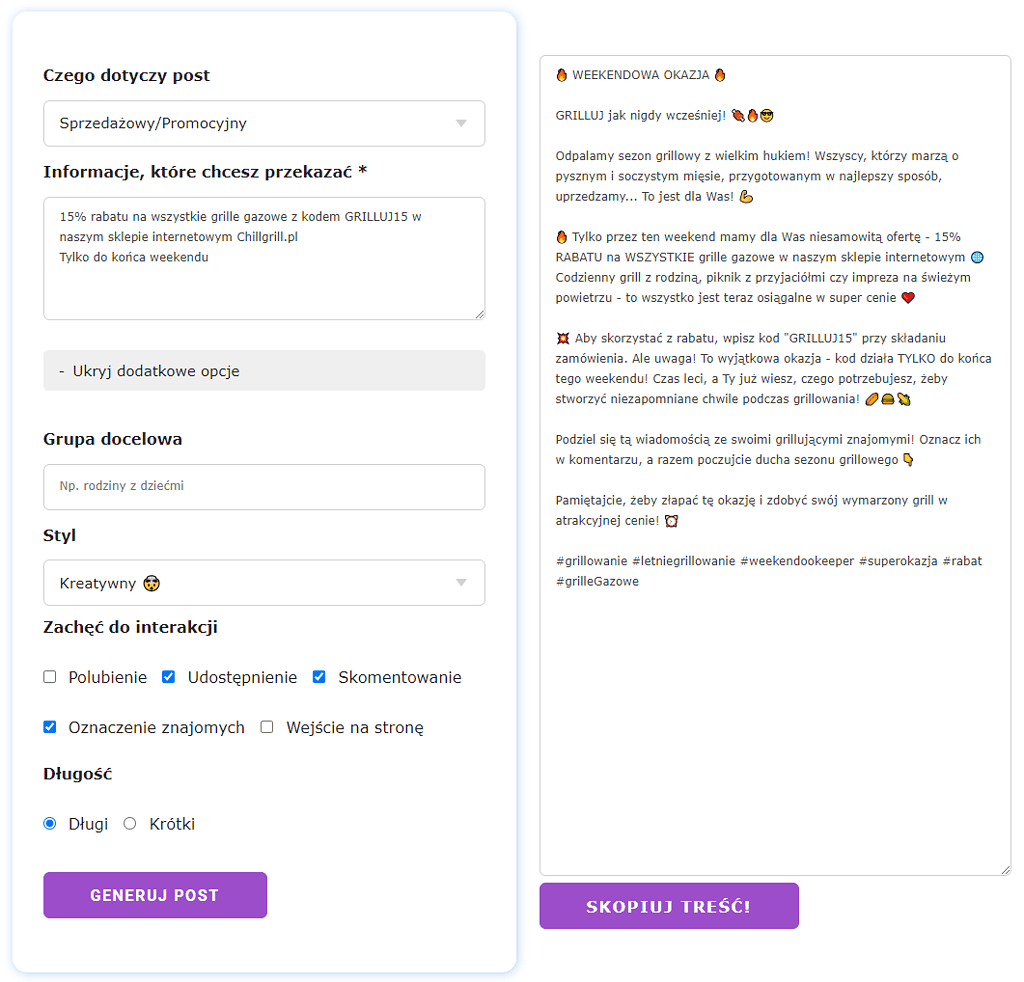Click the red heart emoji in post
1024x982 pixels.
(908, 298)
